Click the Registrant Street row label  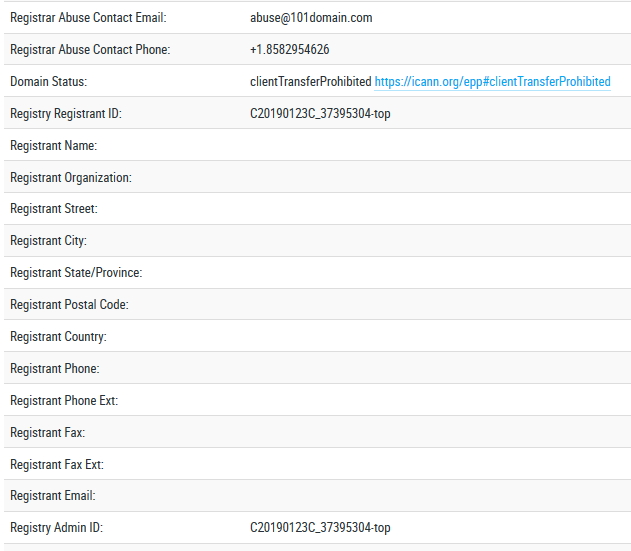point(54,209)
